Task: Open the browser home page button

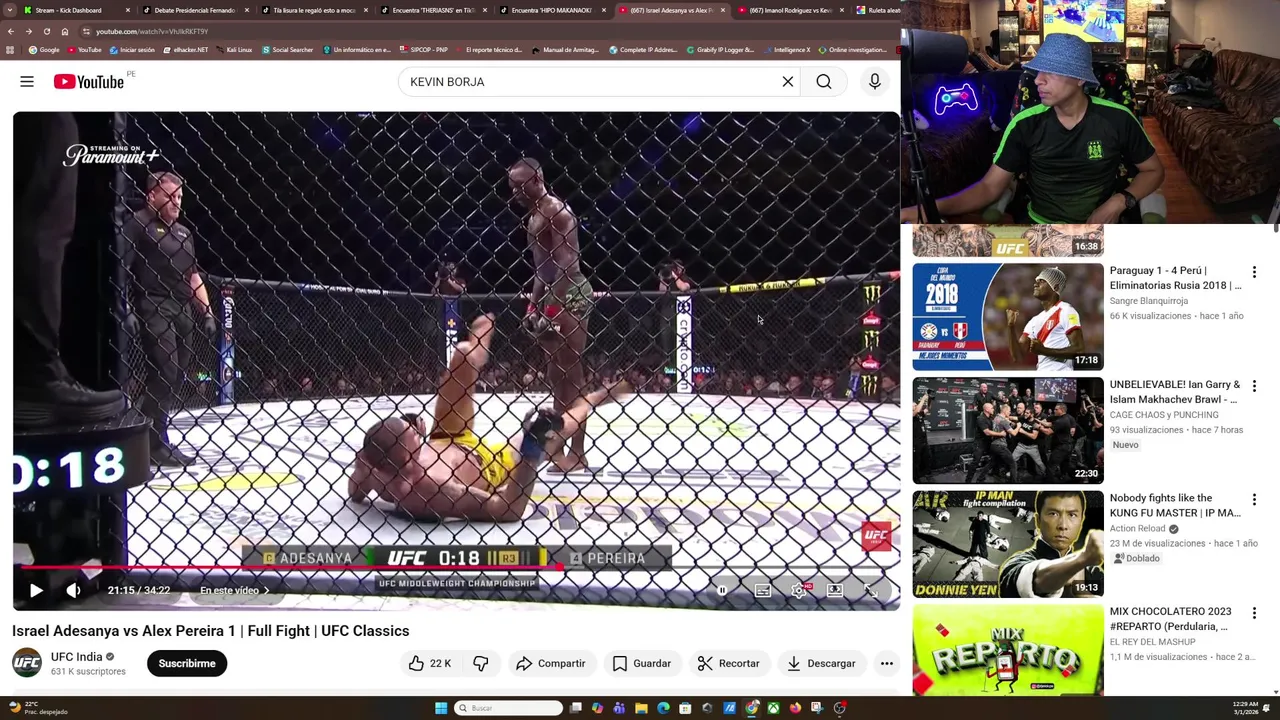Action: point(64,31)
